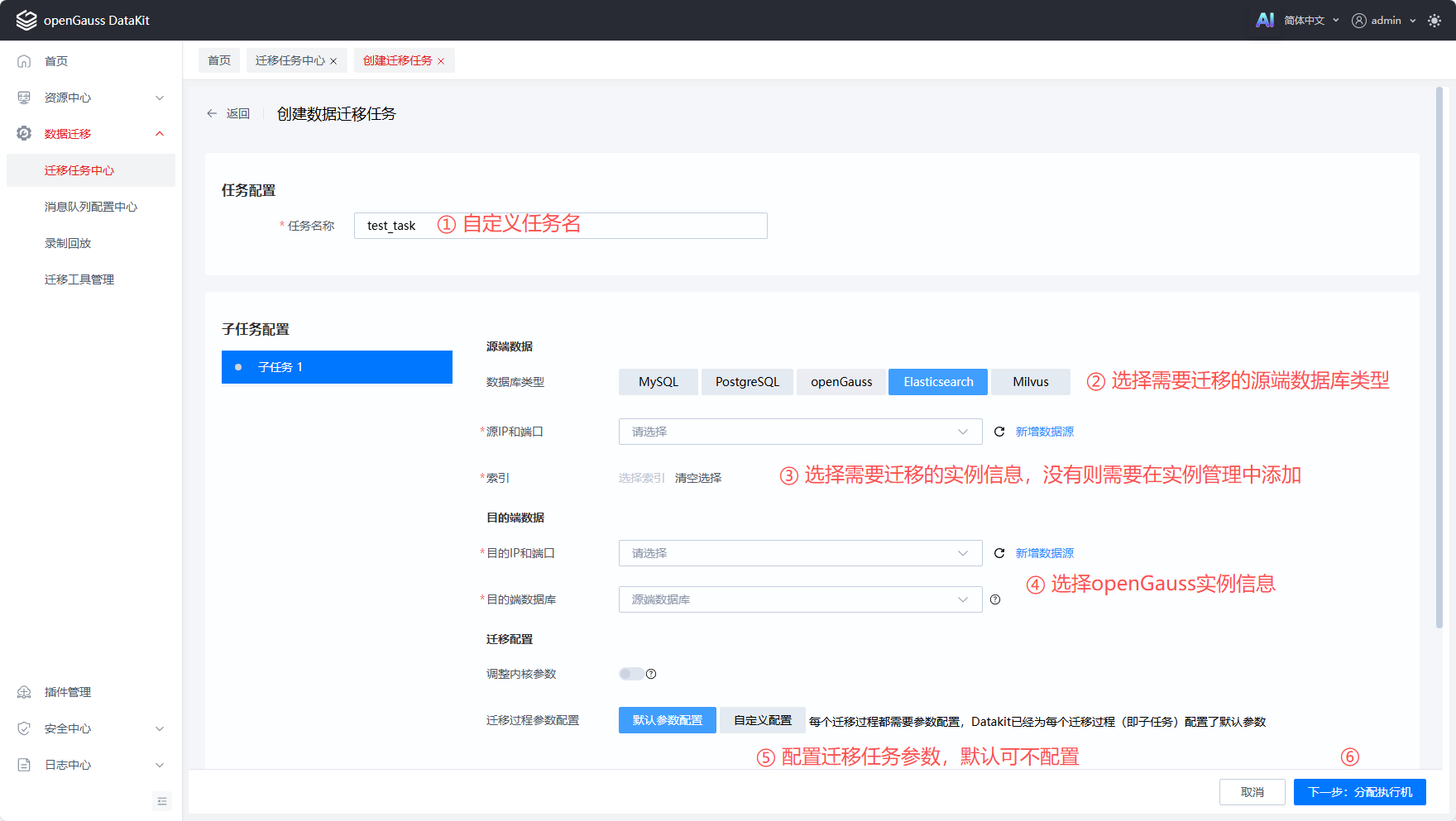The width and height of the screenshot is (1456, 821).
Task: Click the admin user avatar icon
Action: pyautogui.click(x=1358, y=21)
